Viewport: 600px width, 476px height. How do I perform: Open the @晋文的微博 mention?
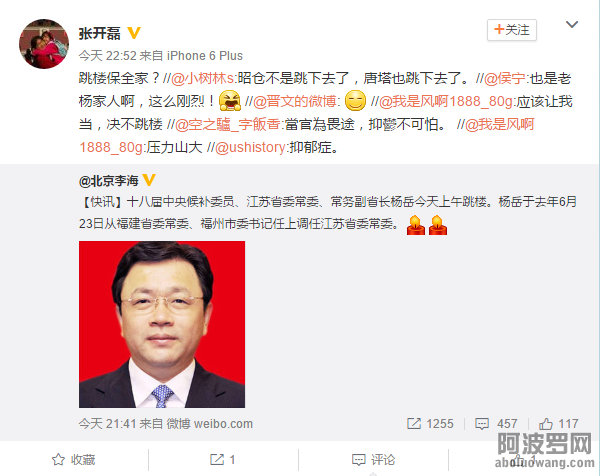(x=295, y=101)
